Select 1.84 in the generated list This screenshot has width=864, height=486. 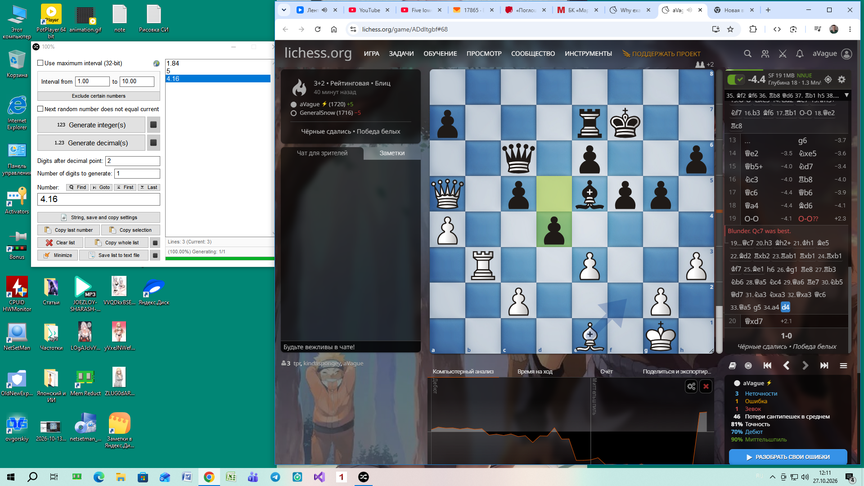(x=218, y=63)
